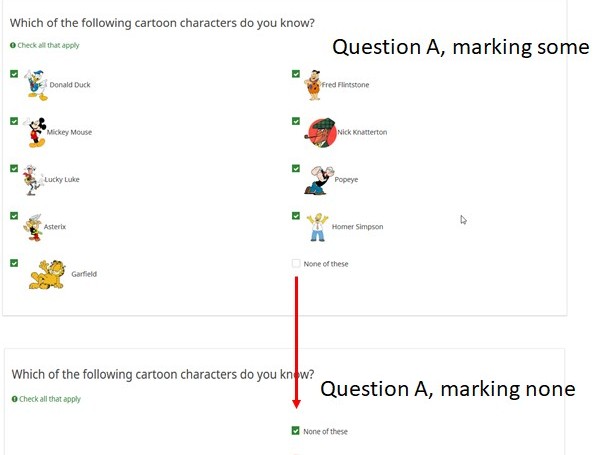The height and width of the screenshot is (455, 603).
Task: Click the Asterix cartoon image
Action: 32,226
